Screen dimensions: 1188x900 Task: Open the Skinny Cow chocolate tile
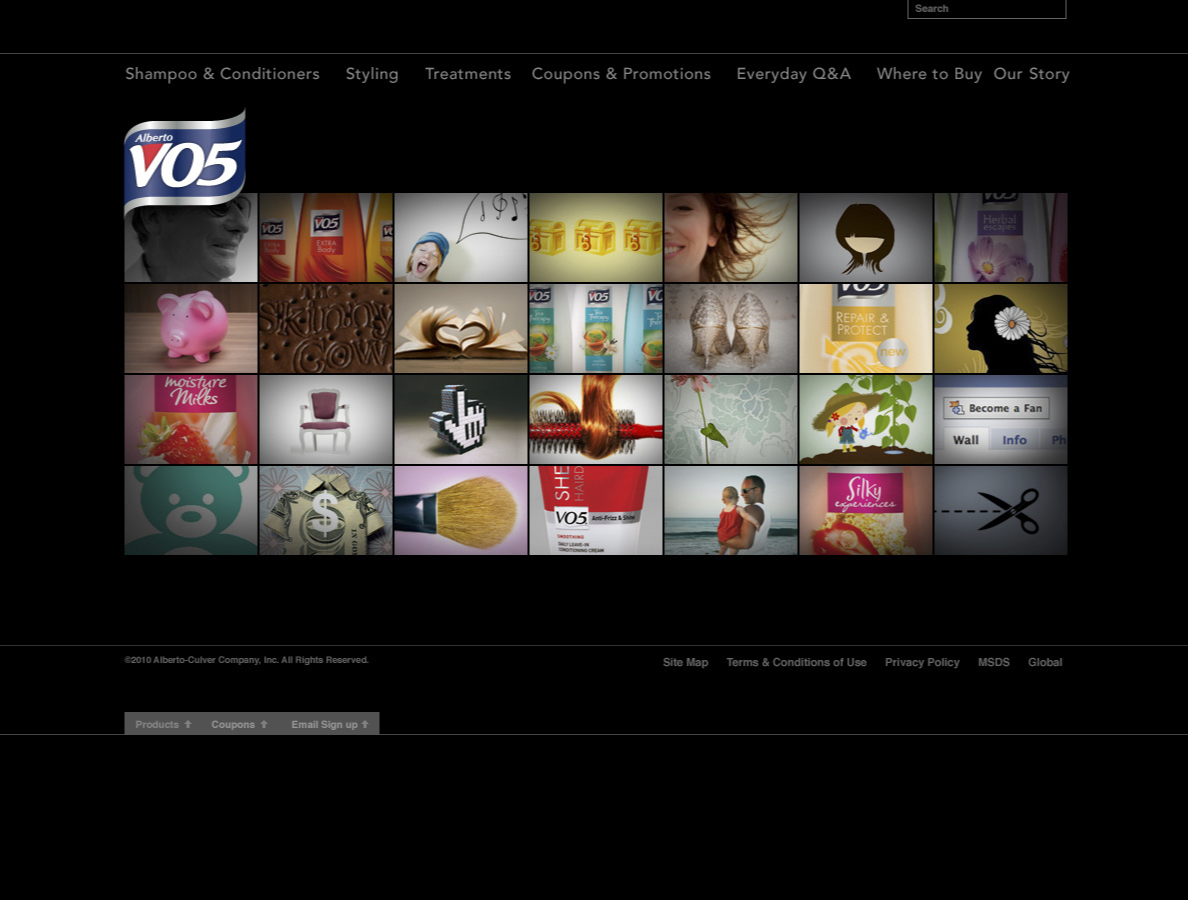click(x=326, y=329)
